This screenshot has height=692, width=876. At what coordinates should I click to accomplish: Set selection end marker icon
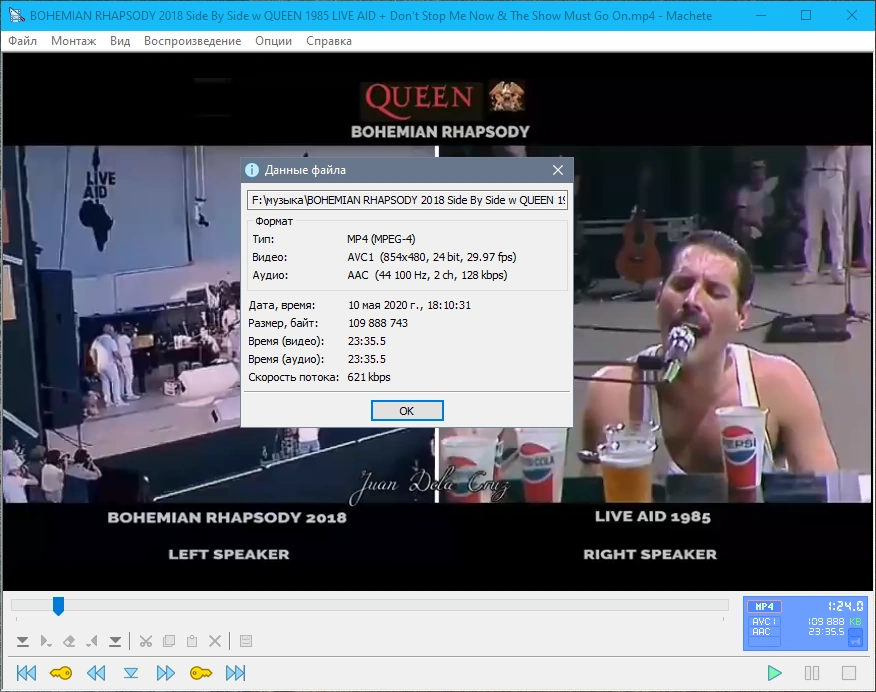(x=115, y=641)
